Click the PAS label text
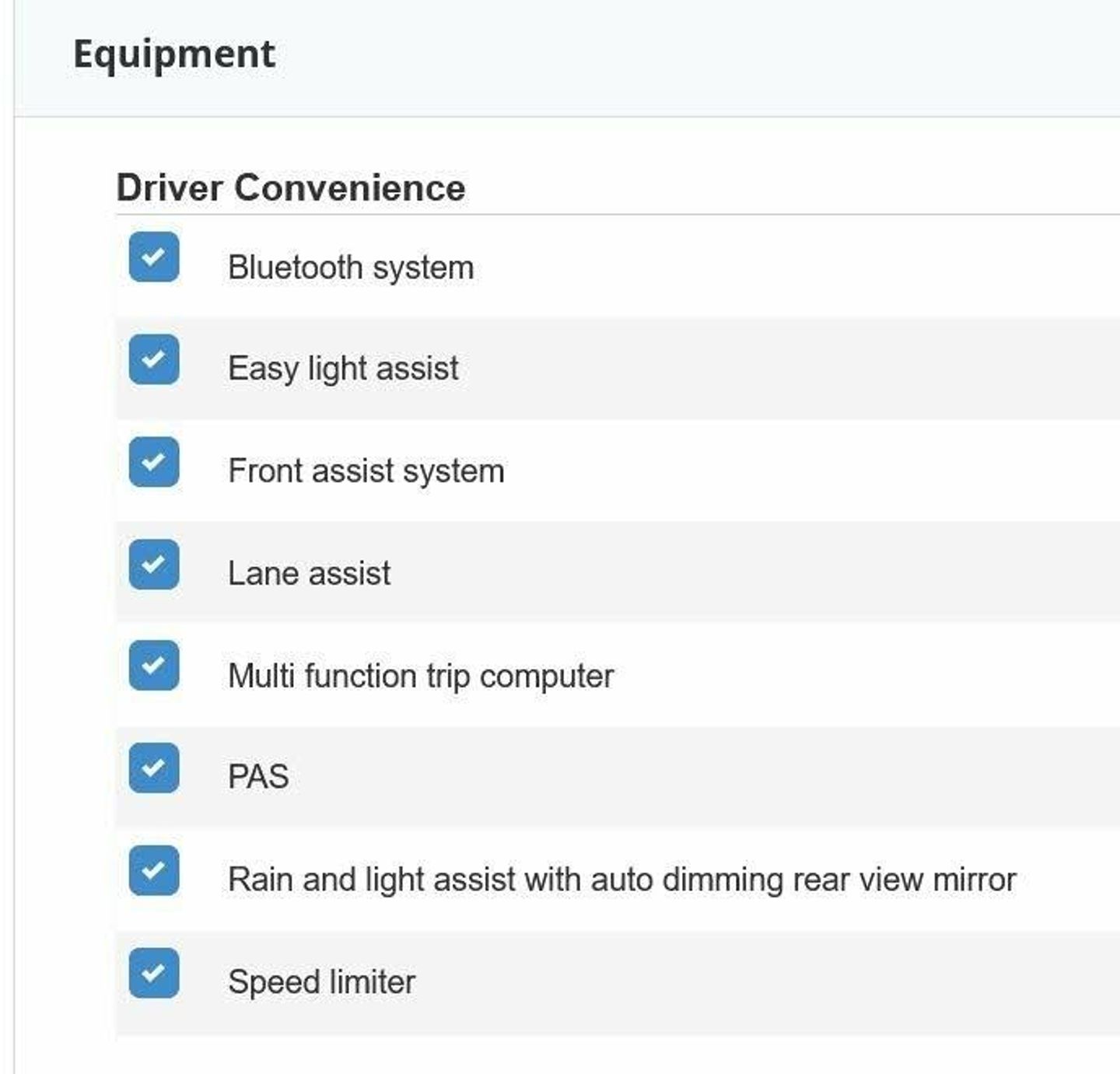Screen dimensions: 1120x1074 coord(258,777)
